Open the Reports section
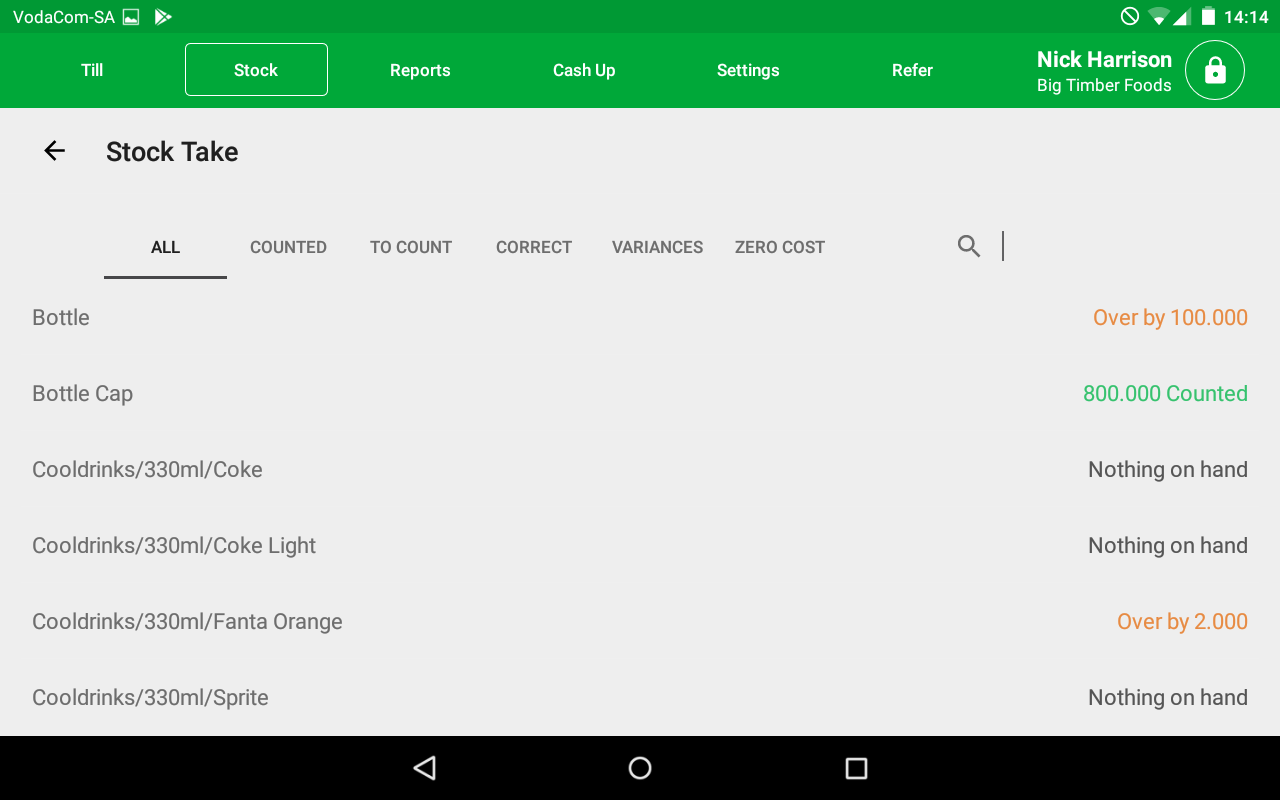The width and height of the screenshot is (1280, 800). [420, 70]
